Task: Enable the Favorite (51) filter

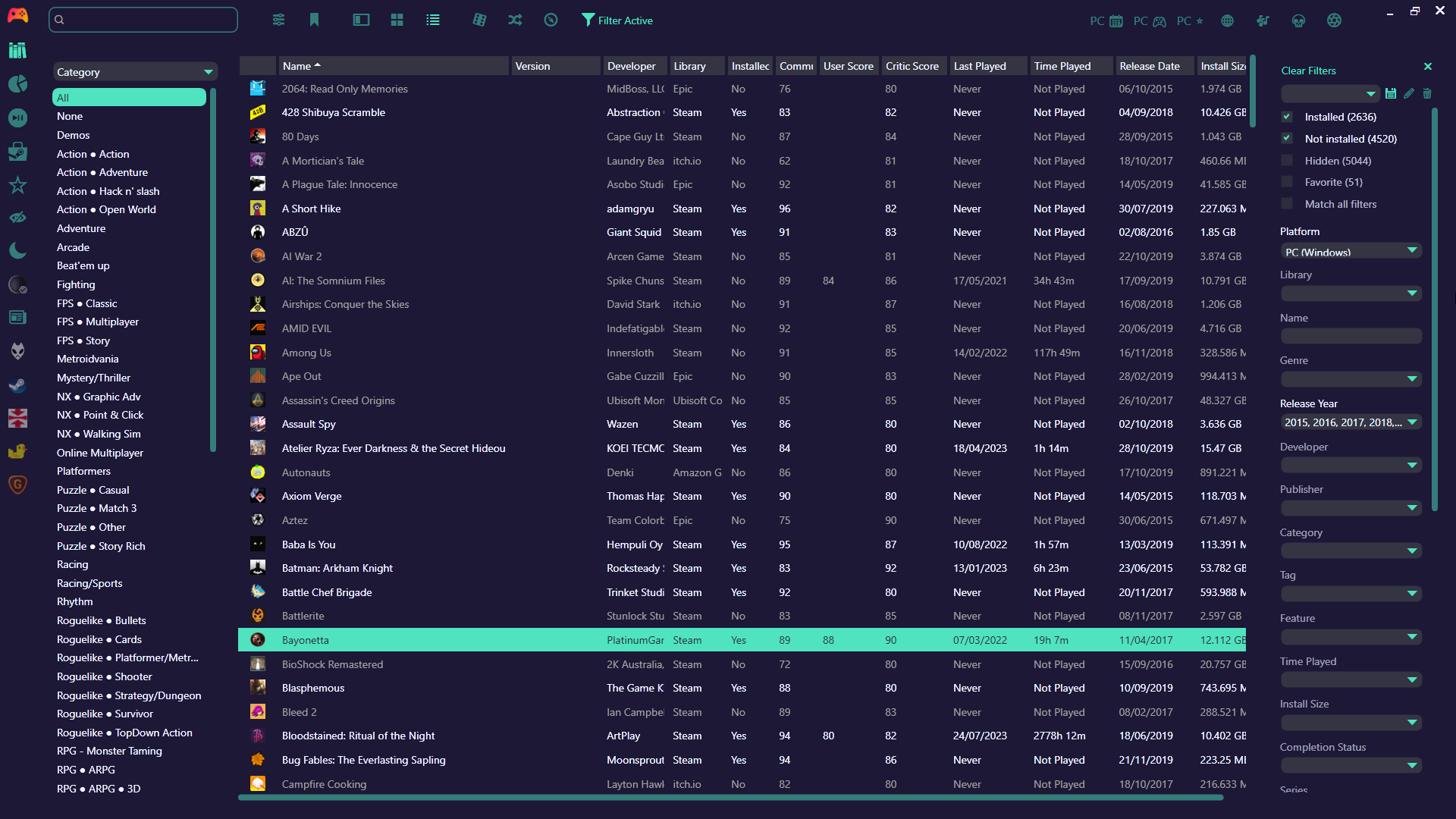Action: (x=1287, y=182)
